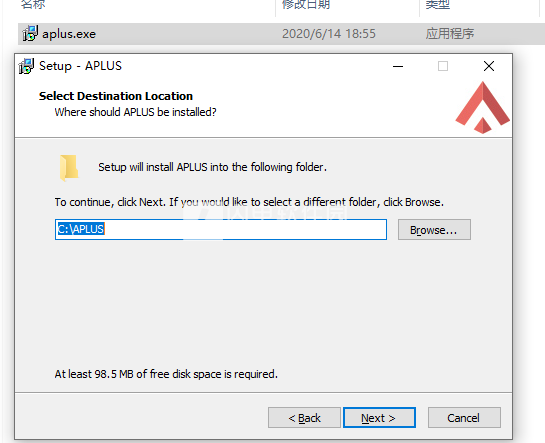The width and height of the screenshot is (545, 443).
Task: Click the yellow destination folder icon
Action: pyautogui.click(x=69, y=168)
